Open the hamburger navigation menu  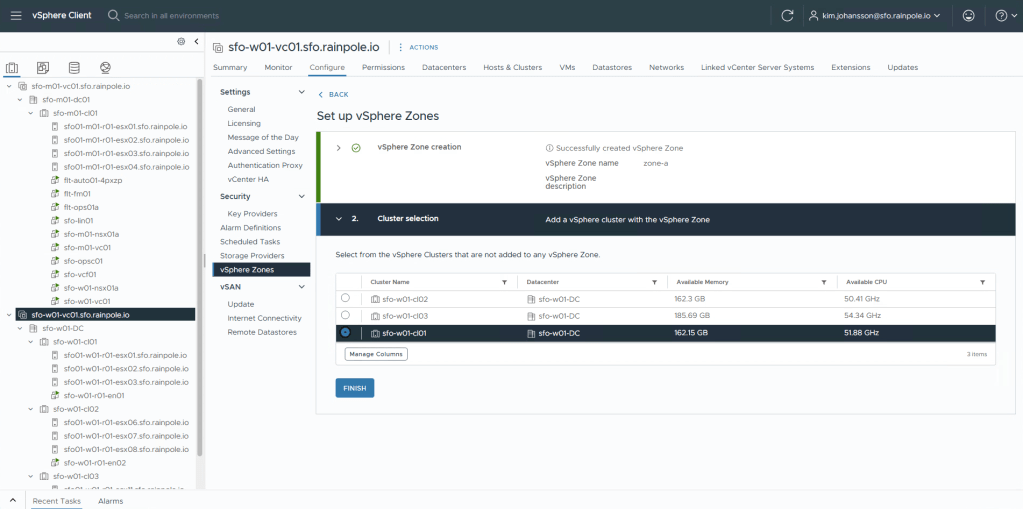[15, 15]
